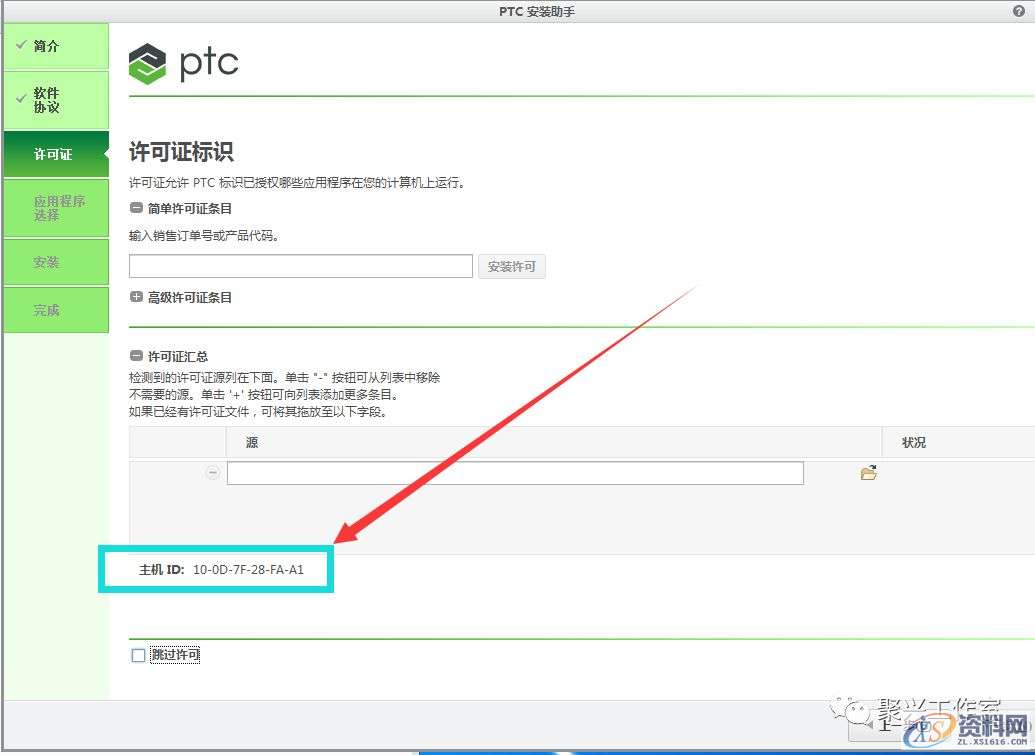Screen dimensions: 1035x755
Task: Click checkmark icon beside 软件协议 step
Action: click(x=20, y=98)
